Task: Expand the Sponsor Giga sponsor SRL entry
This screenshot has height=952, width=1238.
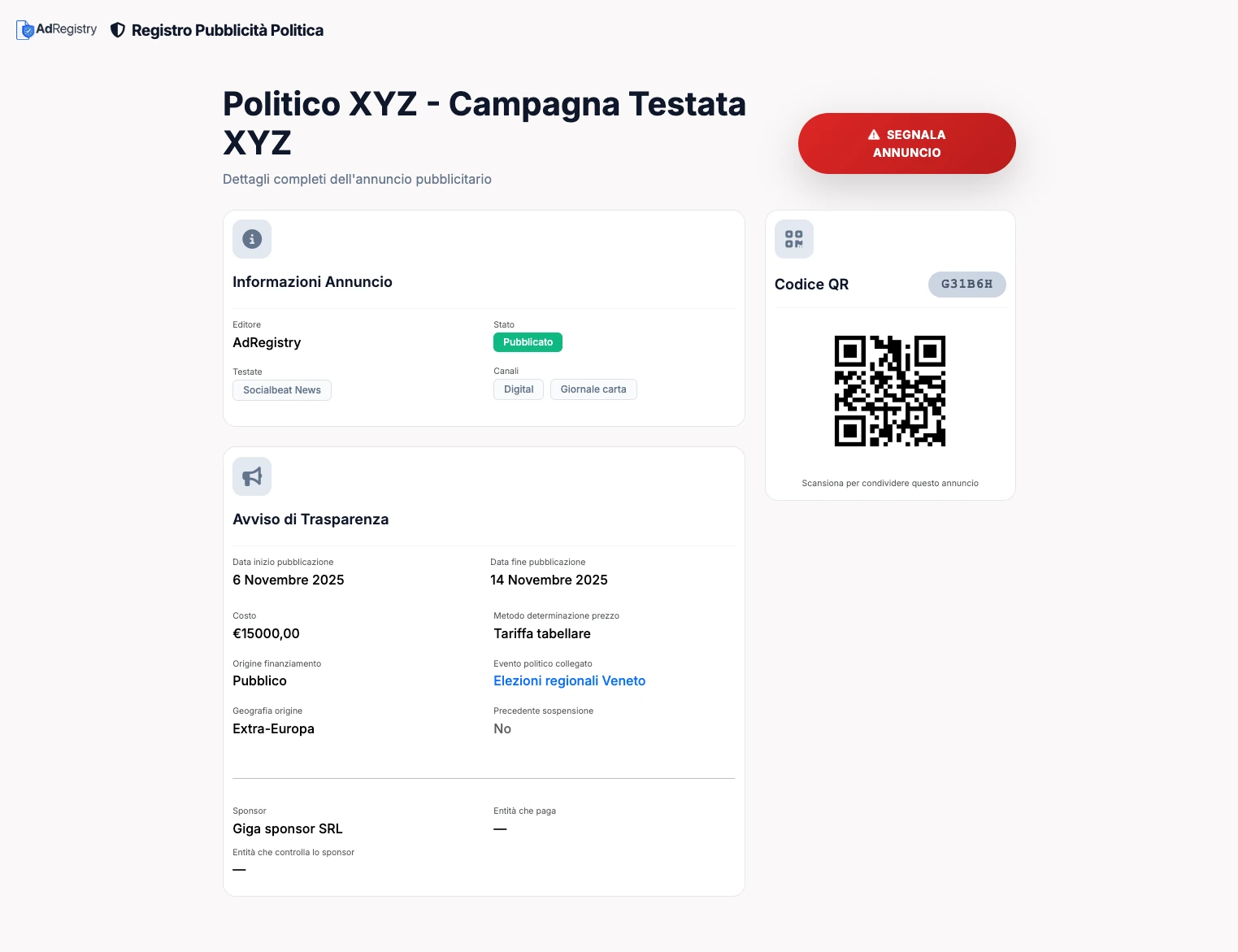Action: click(287, 828)
